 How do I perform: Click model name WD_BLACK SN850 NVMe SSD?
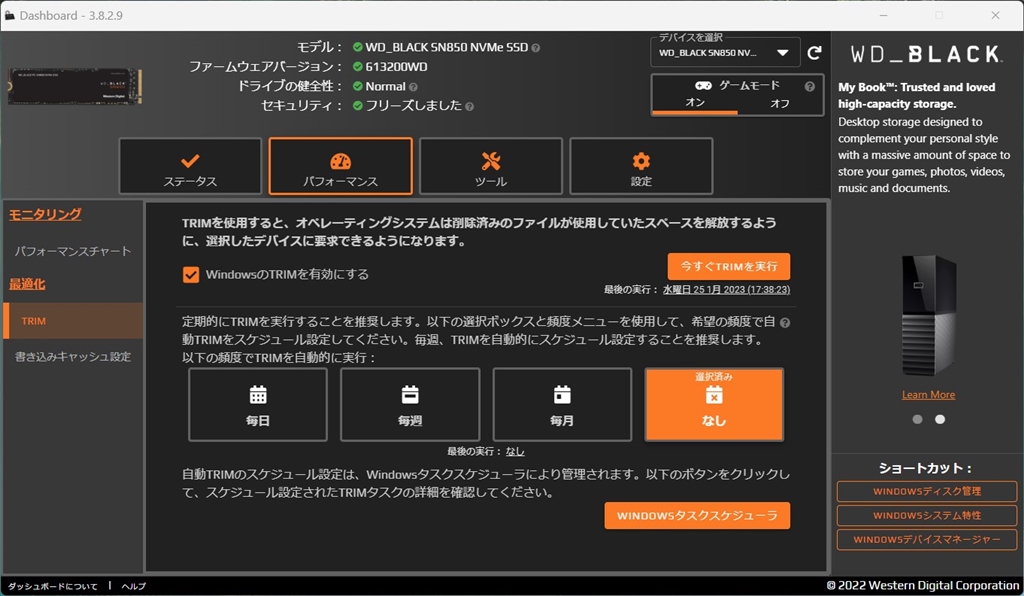tap(446, 48)
